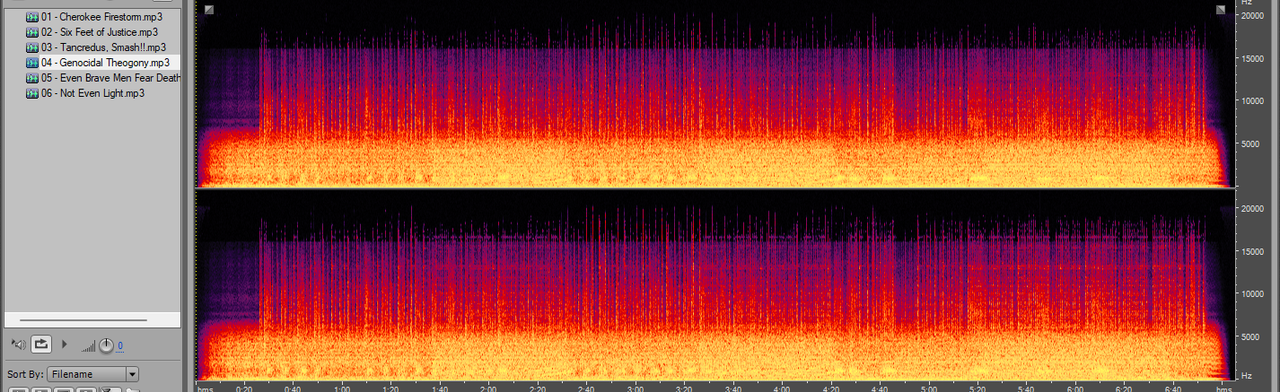
Task: Select file 06 - Not Even Light.mp3
Action: click(x=92, y=93)
